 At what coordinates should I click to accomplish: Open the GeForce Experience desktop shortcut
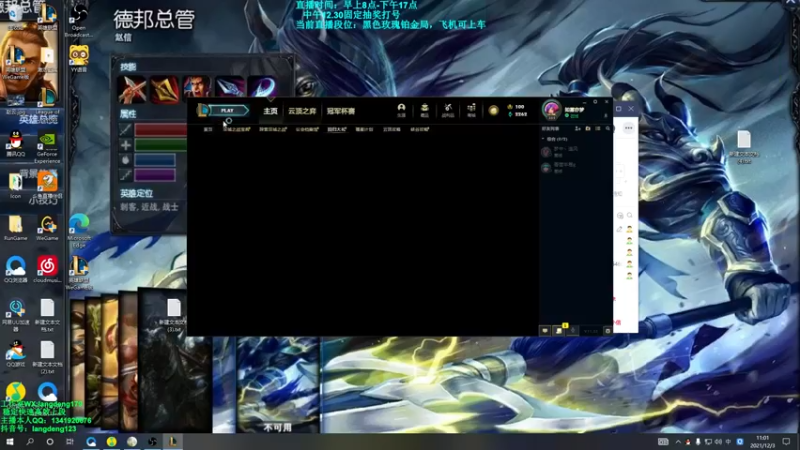point(47,147)
